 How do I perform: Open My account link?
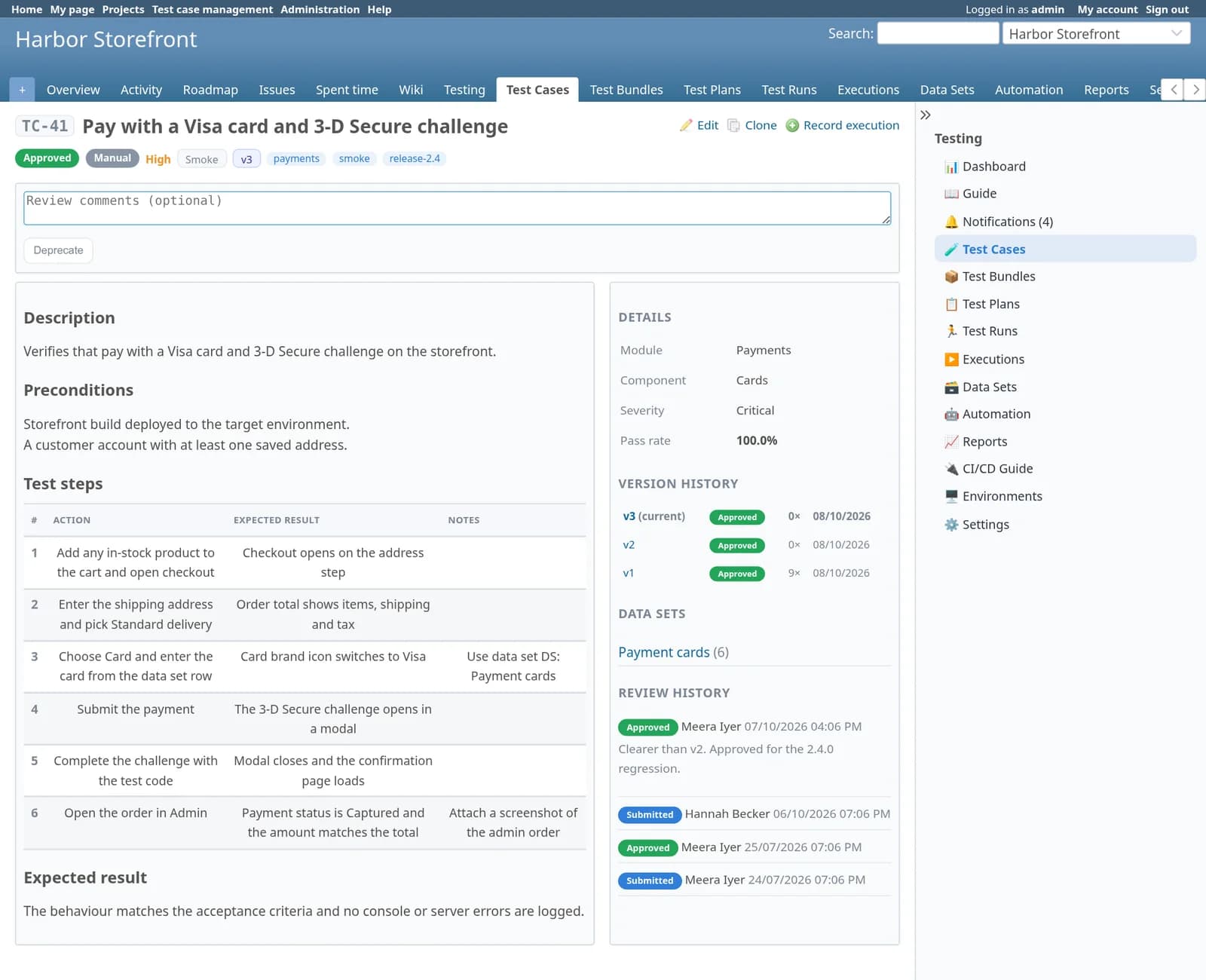[x=1107, y=9]
